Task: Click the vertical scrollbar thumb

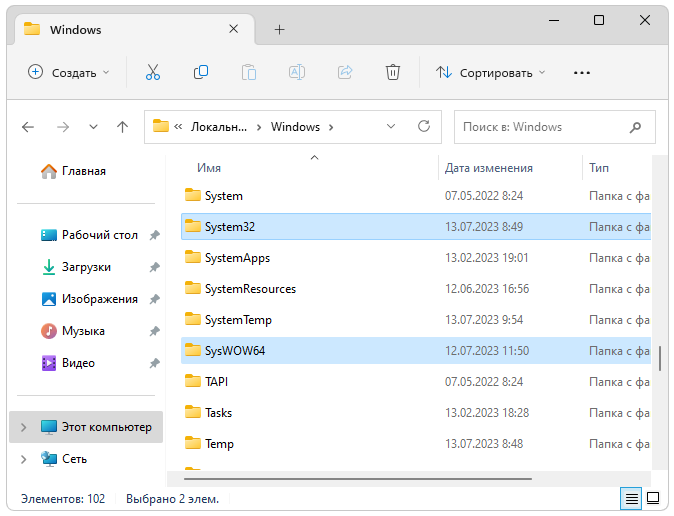Action: 659,358
